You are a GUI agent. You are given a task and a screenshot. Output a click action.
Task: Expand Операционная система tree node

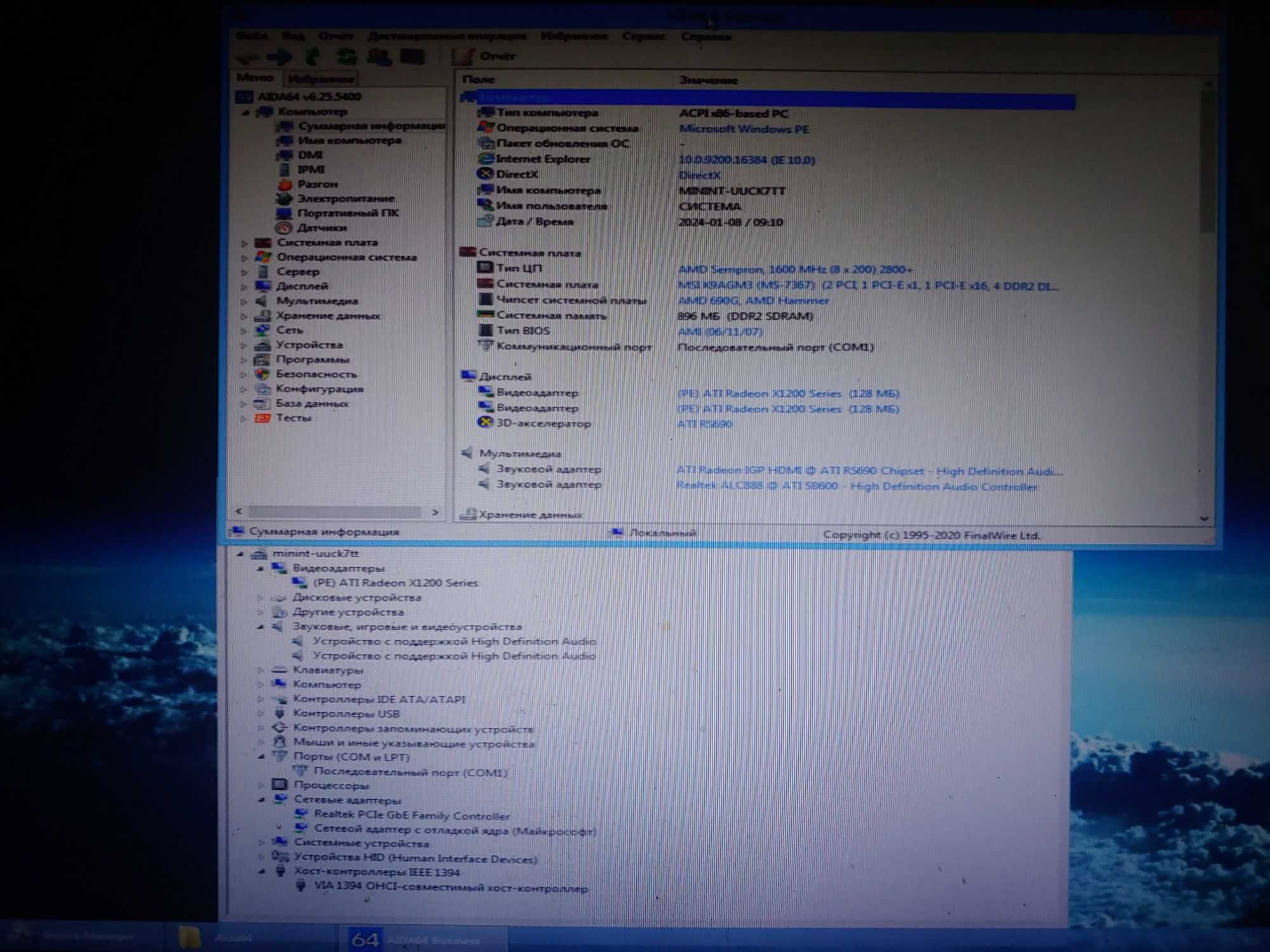click(244, 258)
